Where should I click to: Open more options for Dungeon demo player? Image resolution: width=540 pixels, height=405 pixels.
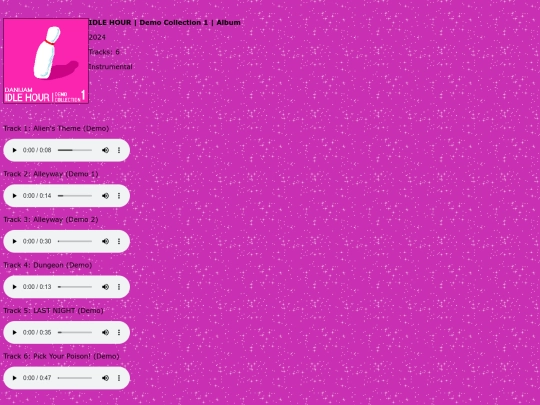click(x=119, y=287)
